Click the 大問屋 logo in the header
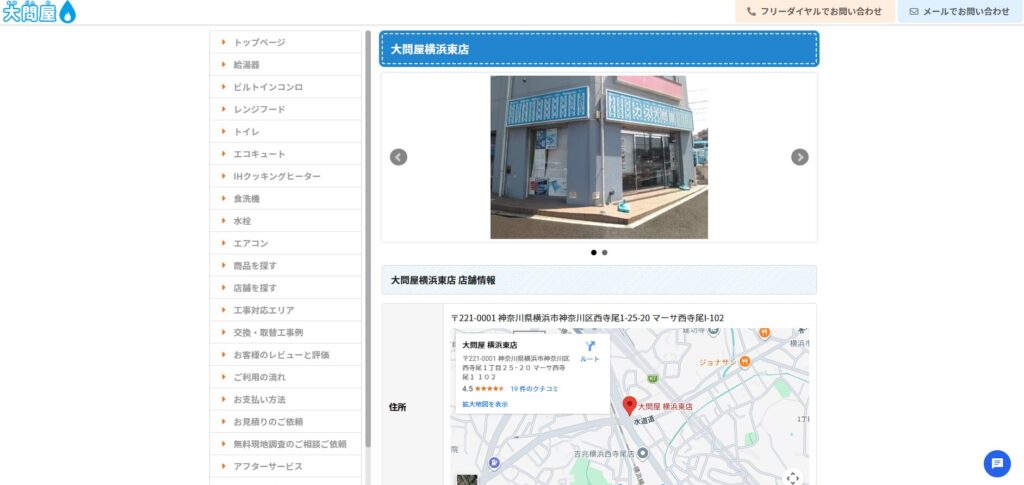The image size is (1024, 485). (x=39, y=12)
